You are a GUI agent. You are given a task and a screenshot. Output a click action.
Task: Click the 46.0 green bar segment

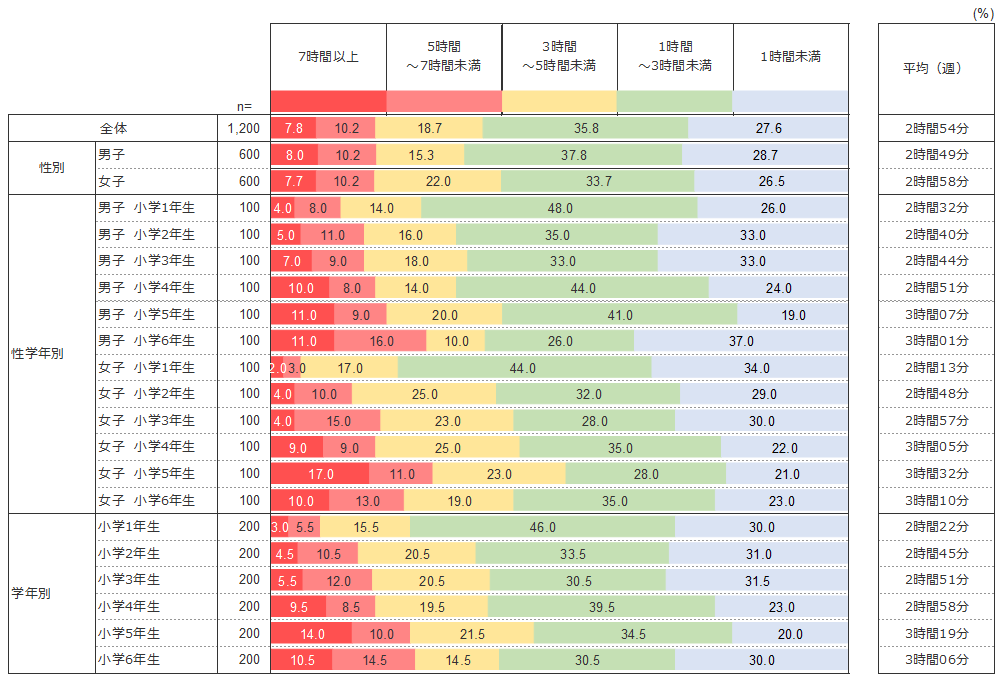click(542, 527)
